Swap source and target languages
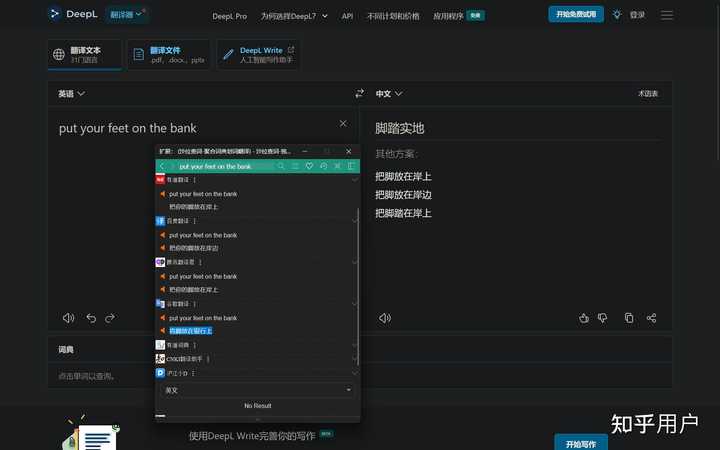The image size is (720, 450). pos(360,94)
